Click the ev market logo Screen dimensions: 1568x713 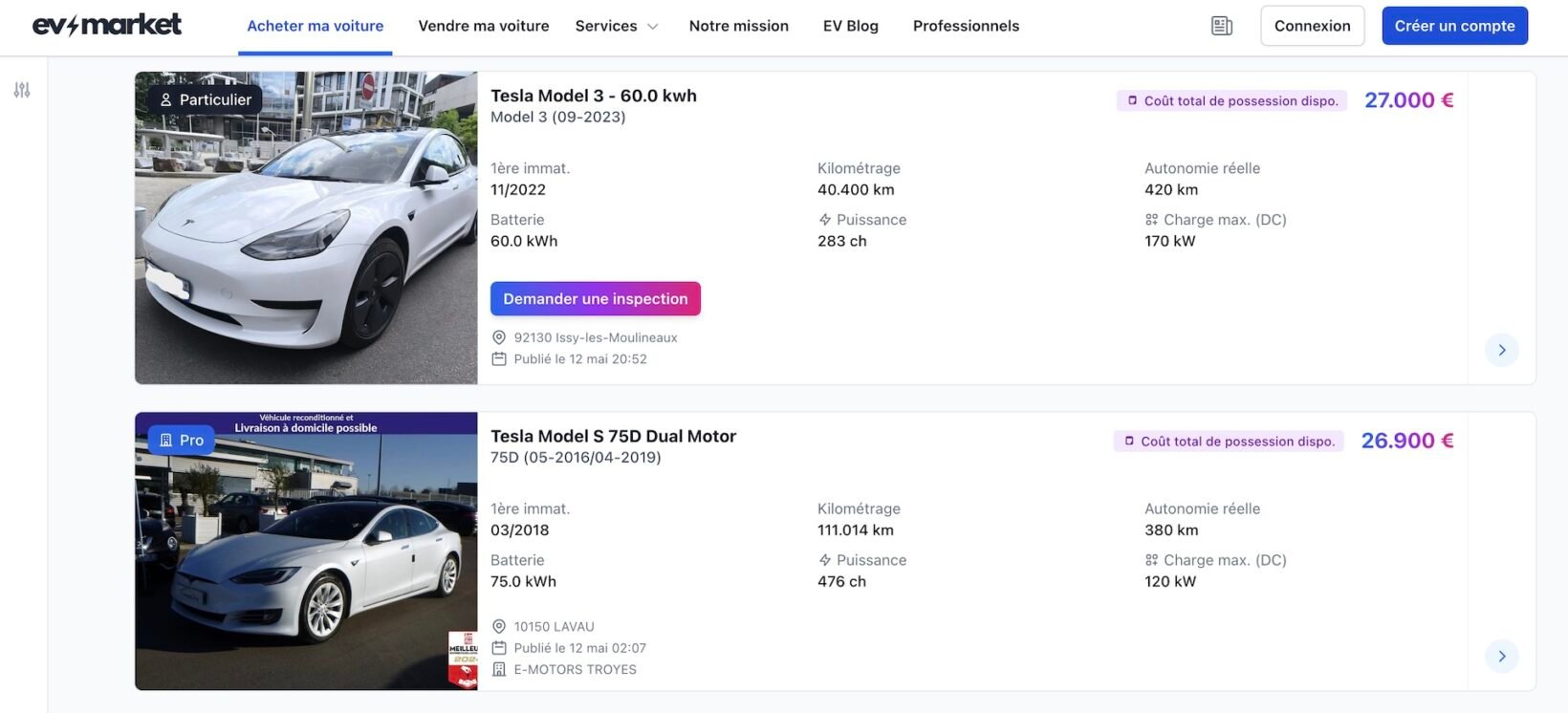(x=107, y=25)
